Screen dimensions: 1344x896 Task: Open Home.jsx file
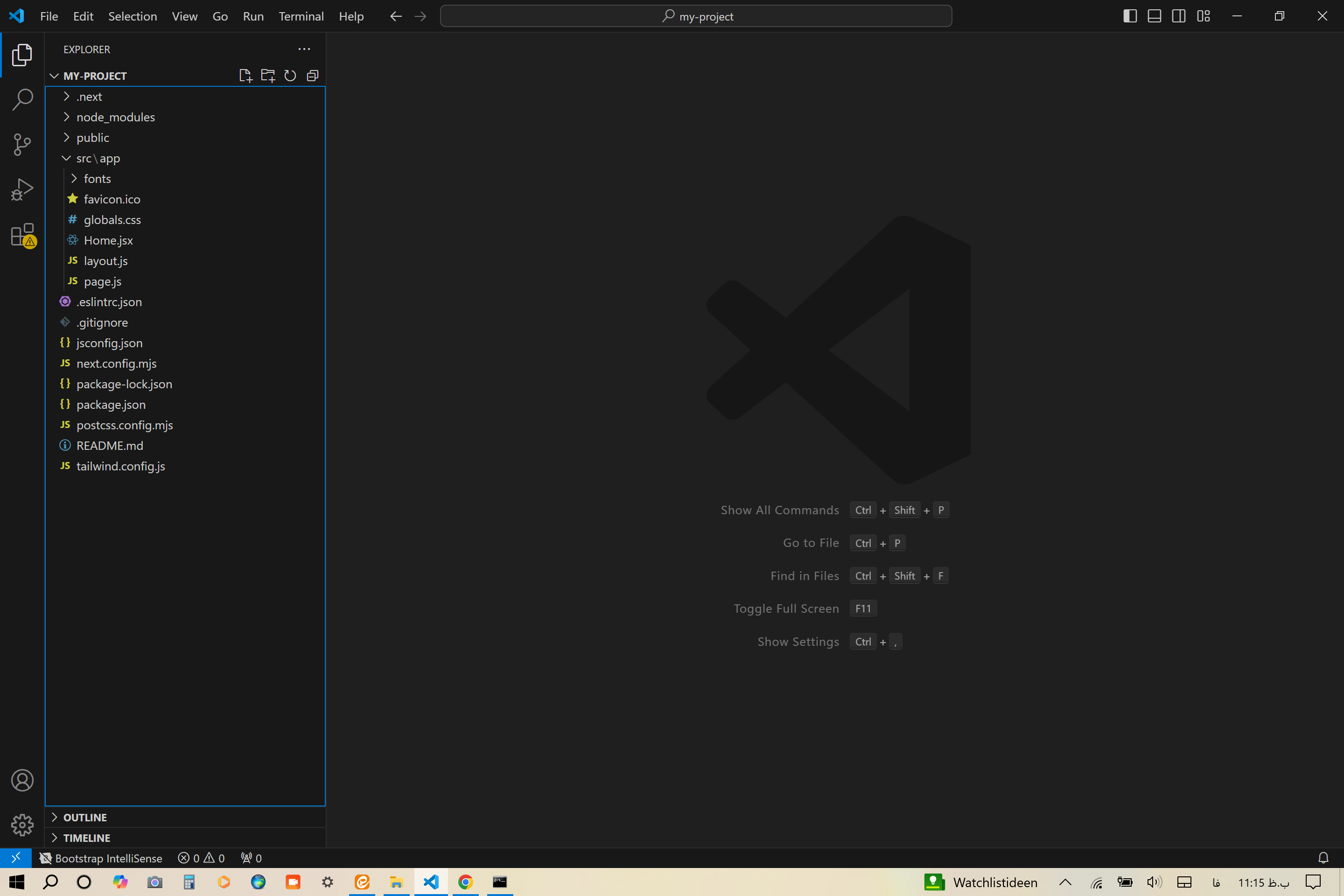(x=185, y=241)
